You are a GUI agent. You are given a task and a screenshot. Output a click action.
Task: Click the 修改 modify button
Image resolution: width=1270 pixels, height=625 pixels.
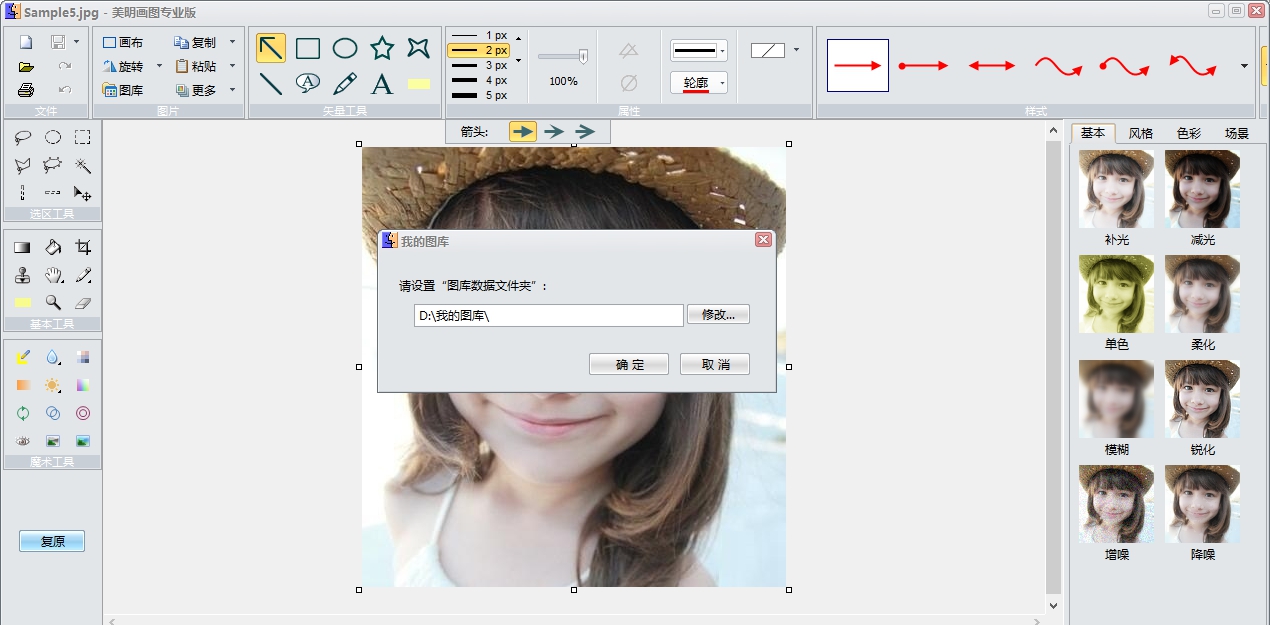(x=718, y=313)
